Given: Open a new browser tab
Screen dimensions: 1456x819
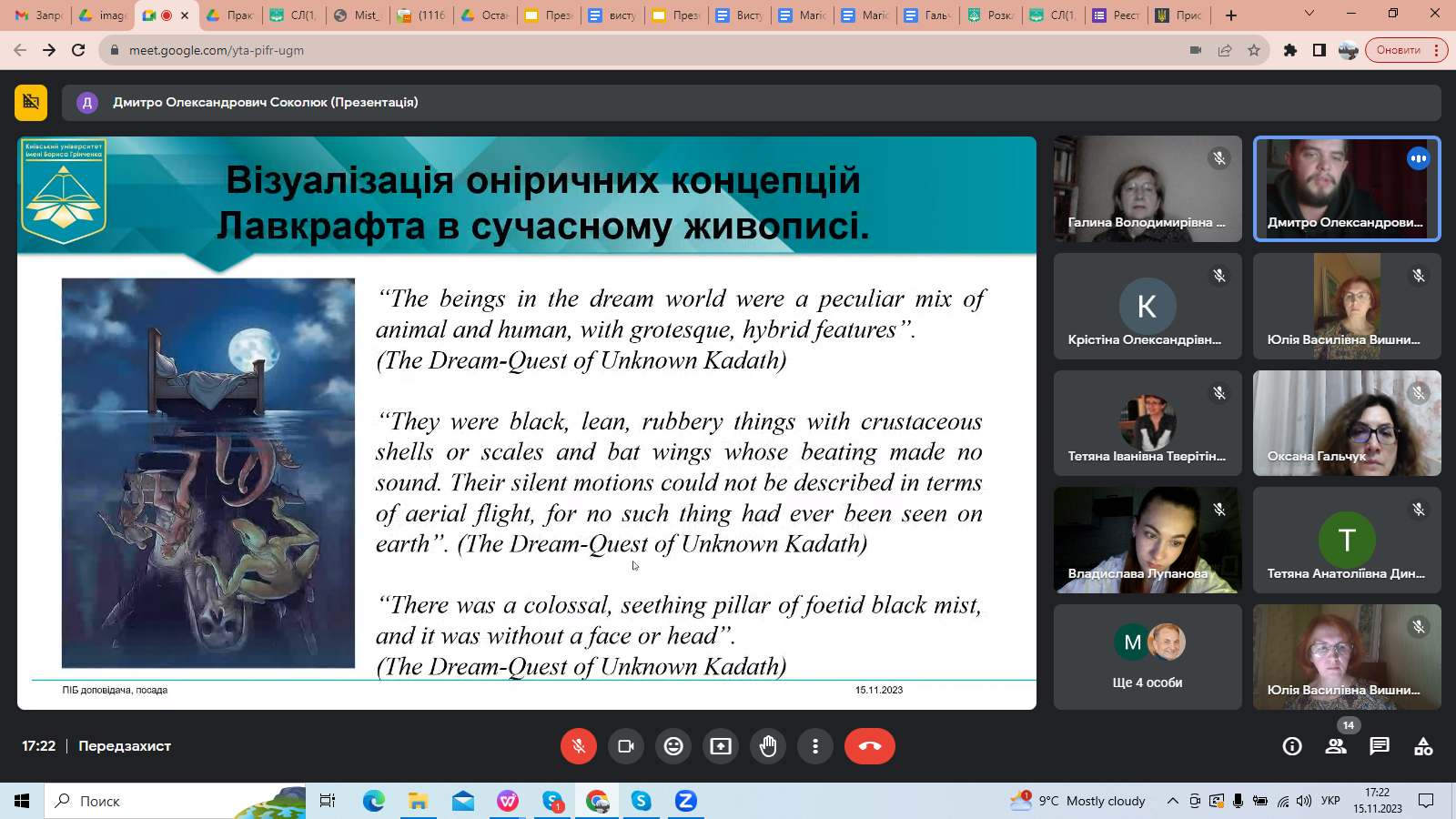Looking at the screenshot, I should point(1231,15).
